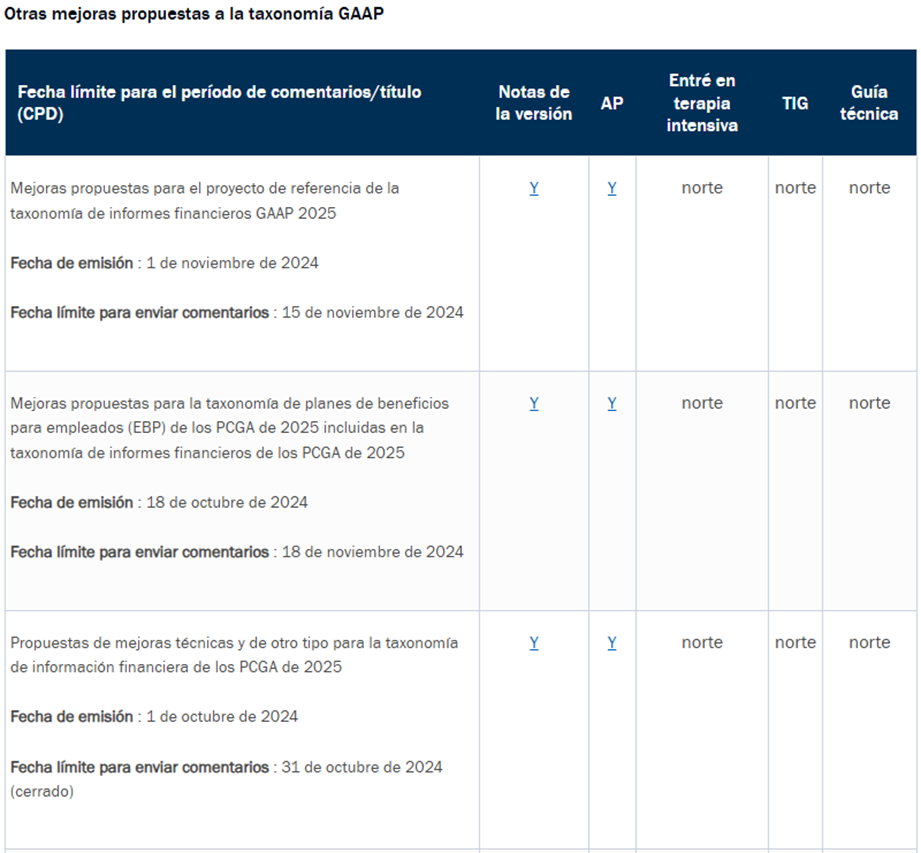Open the release notes Y link for the technical improvements row
This screenshot has height=853, width=921.
pyautogui.click(x=534, y=643)
